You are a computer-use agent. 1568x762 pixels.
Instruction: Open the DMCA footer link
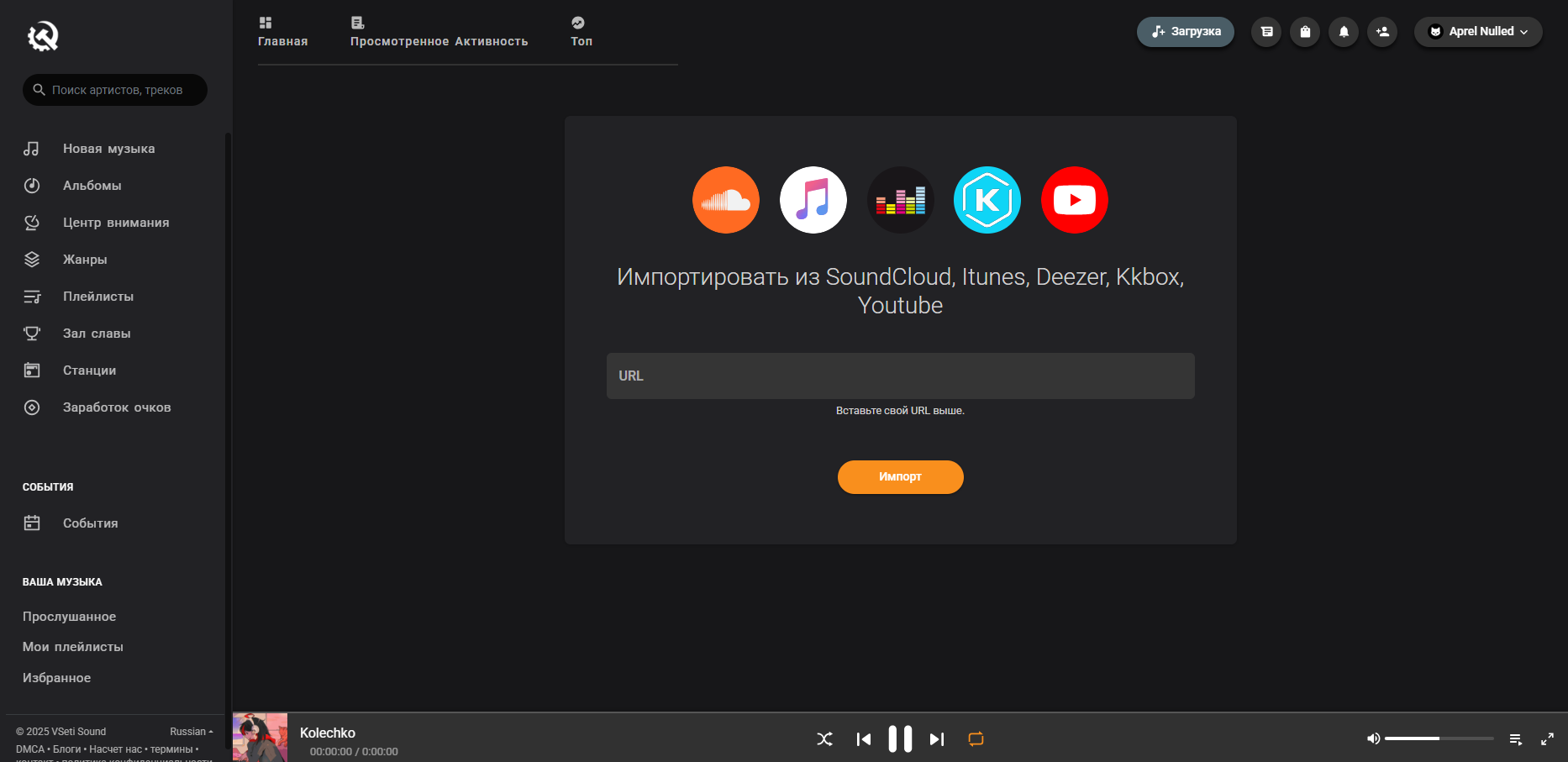[x=30, y=749]
